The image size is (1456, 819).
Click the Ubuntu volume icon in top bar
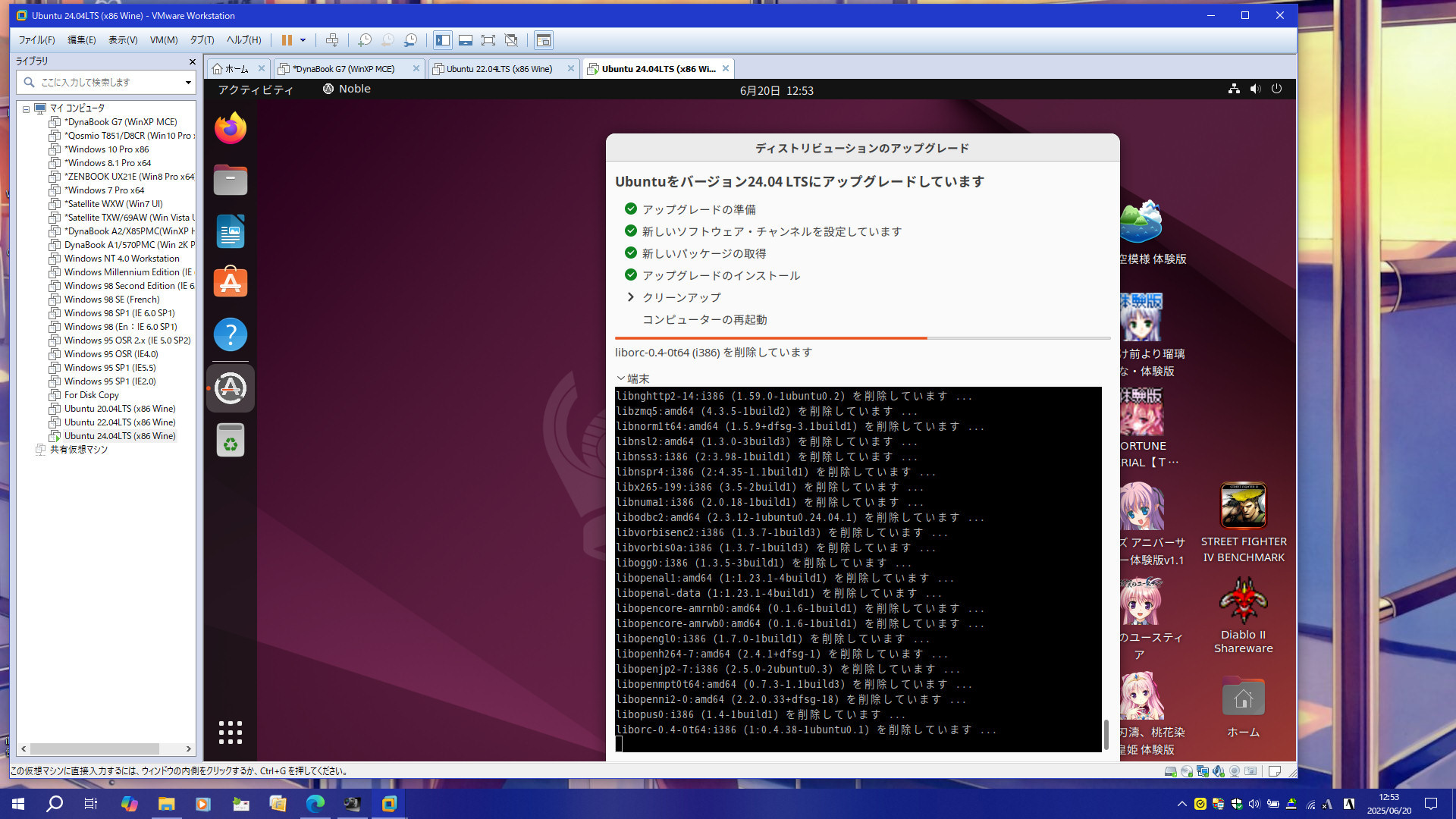(1255, 89)
